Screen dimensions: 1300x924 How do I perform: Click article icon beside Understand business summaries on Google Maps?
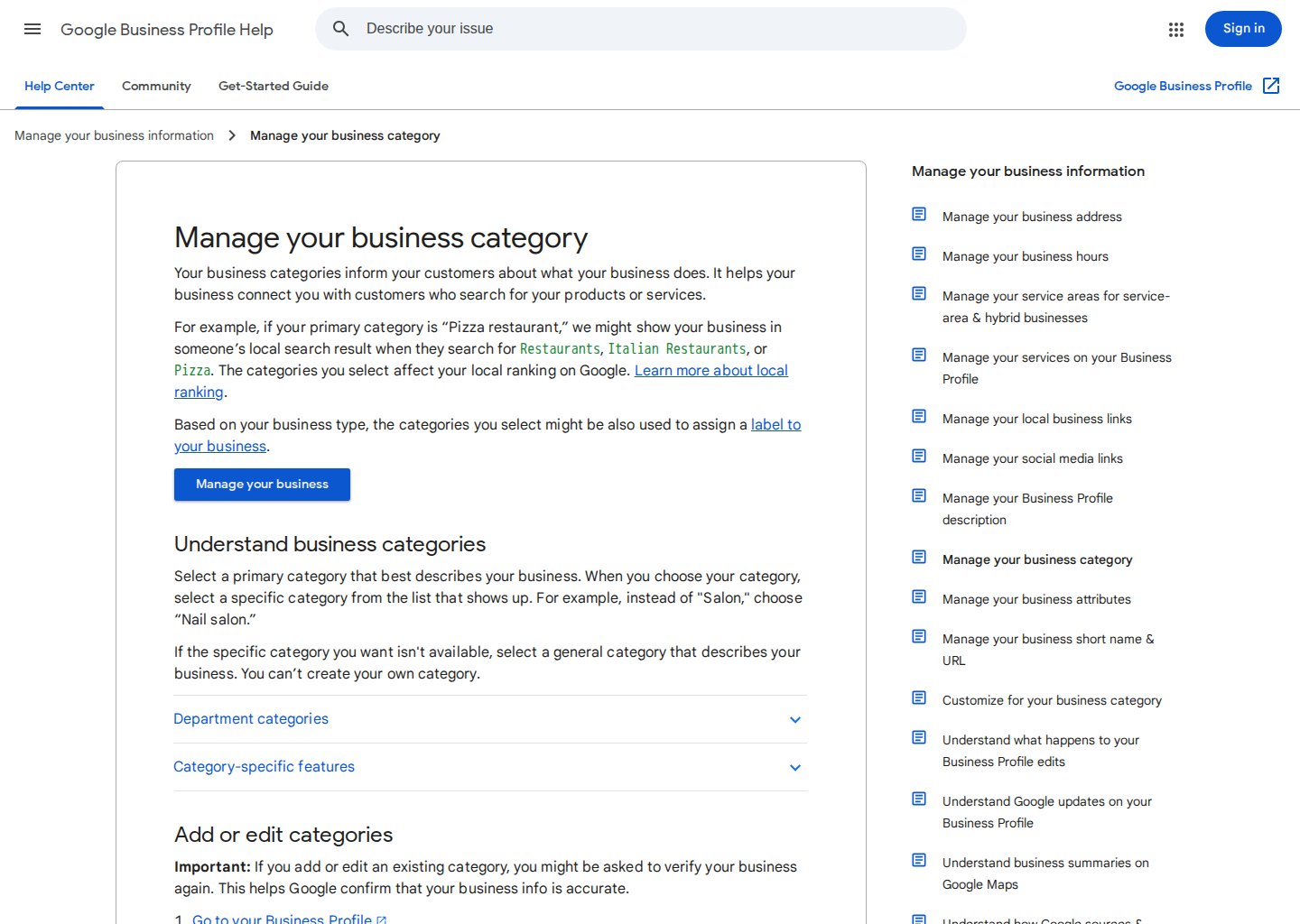pos(919,861)
